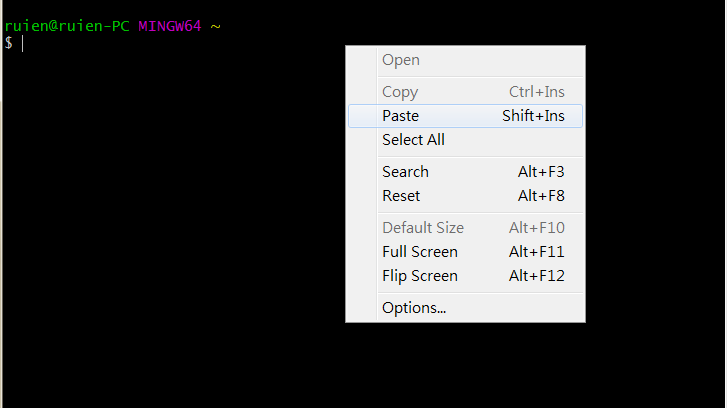This screenshot has width=727, height=408.
Task: Click the yellow tilde directory indicator
Action: [x=215, y=26]
